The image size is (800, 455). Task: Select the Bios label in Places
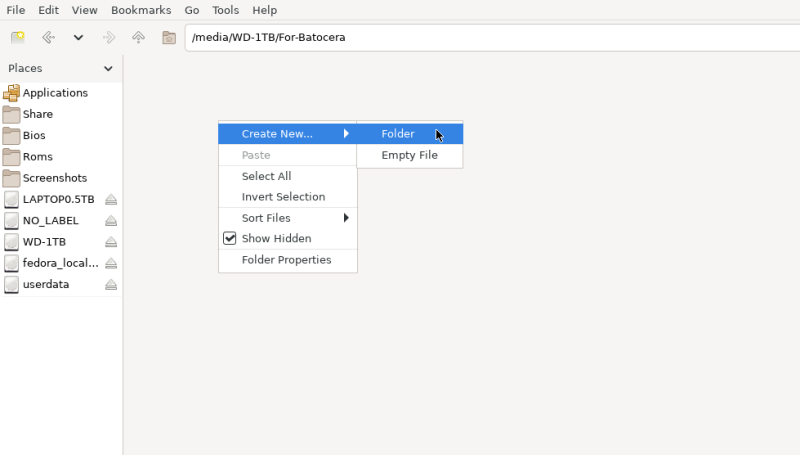(34, 136)
